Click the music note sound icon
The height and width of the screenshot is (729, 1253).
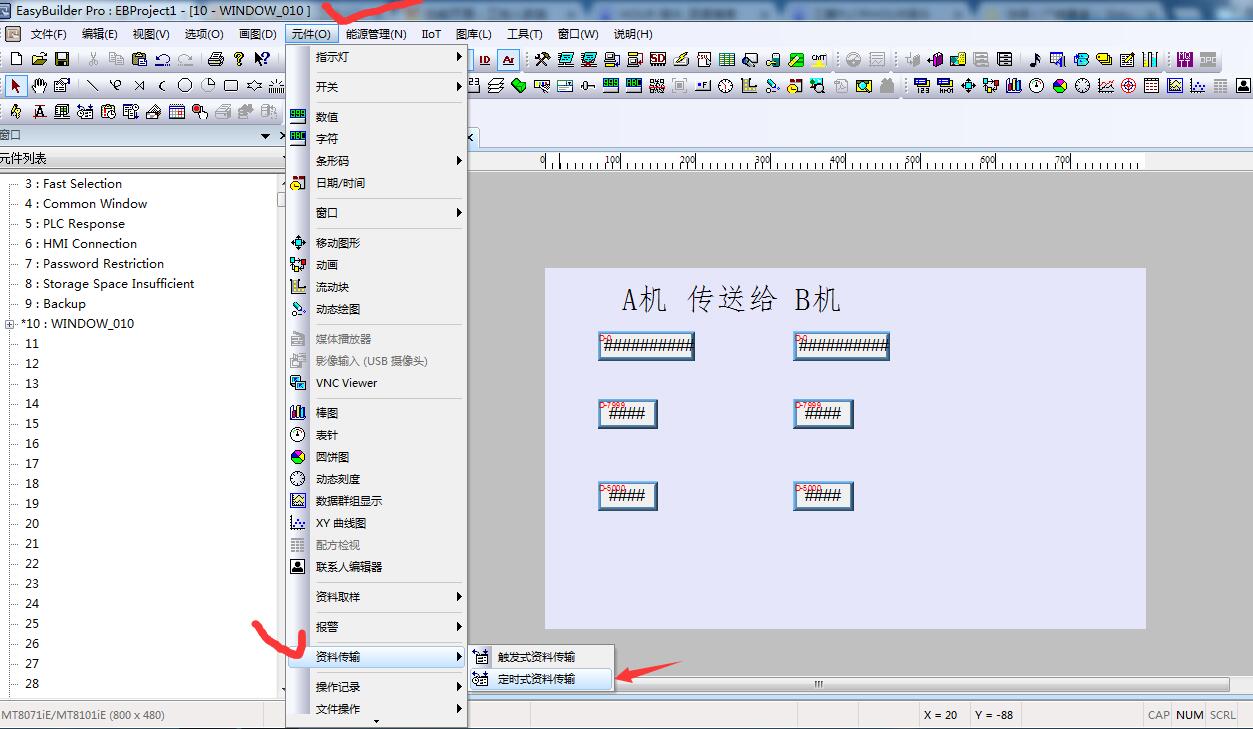tap(1035, 60)
